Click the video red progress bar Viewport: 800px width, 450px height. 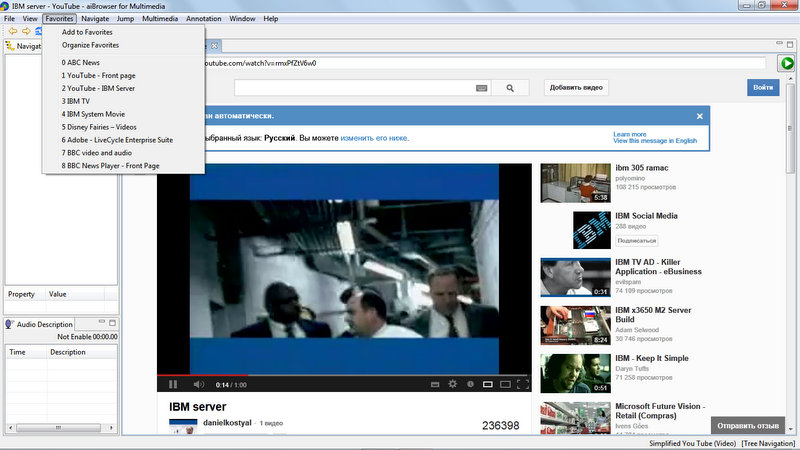coord(203,375)
